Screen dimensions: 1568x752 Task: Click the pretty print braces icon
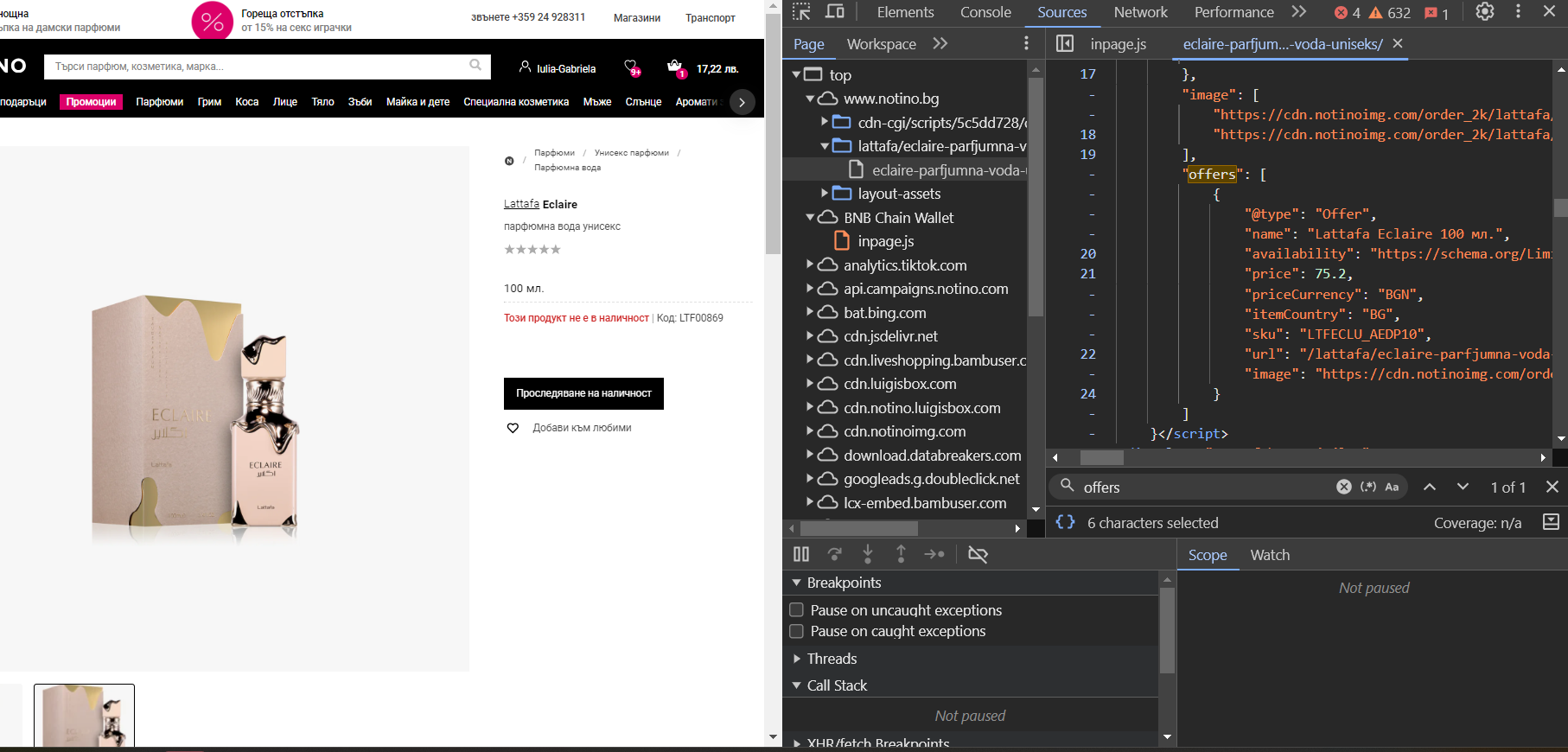[x=1066, y=522]
